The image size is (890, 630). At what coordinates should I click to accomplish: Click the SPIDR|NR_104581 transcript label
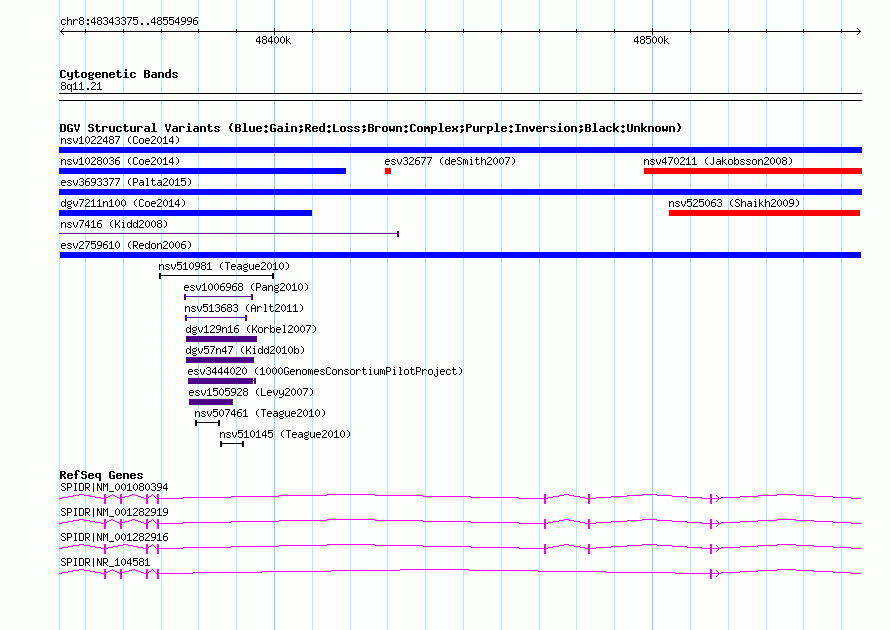pyautogui.click(x=105, y=562)
